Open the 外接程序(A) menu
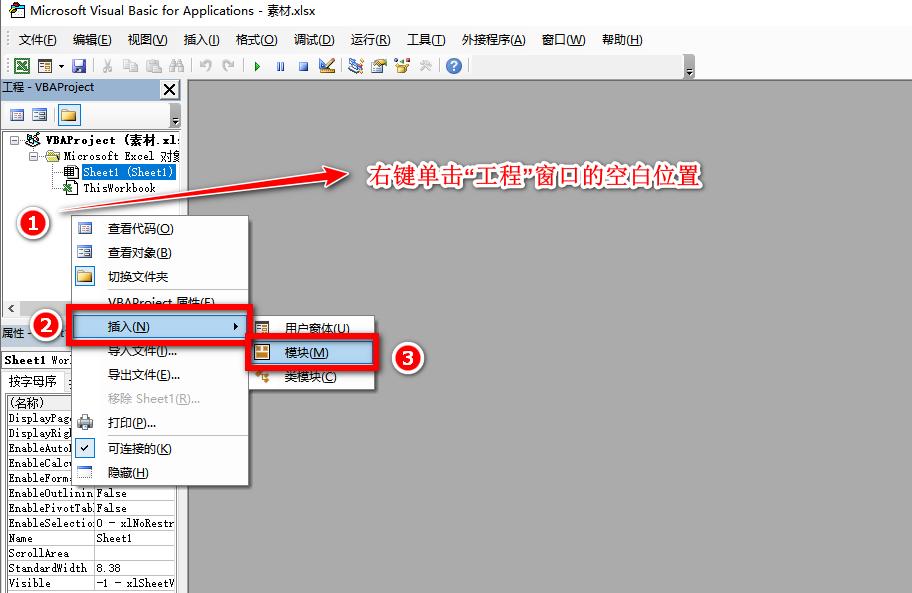Screen dimensions: 912x593 tap(493, 40)
